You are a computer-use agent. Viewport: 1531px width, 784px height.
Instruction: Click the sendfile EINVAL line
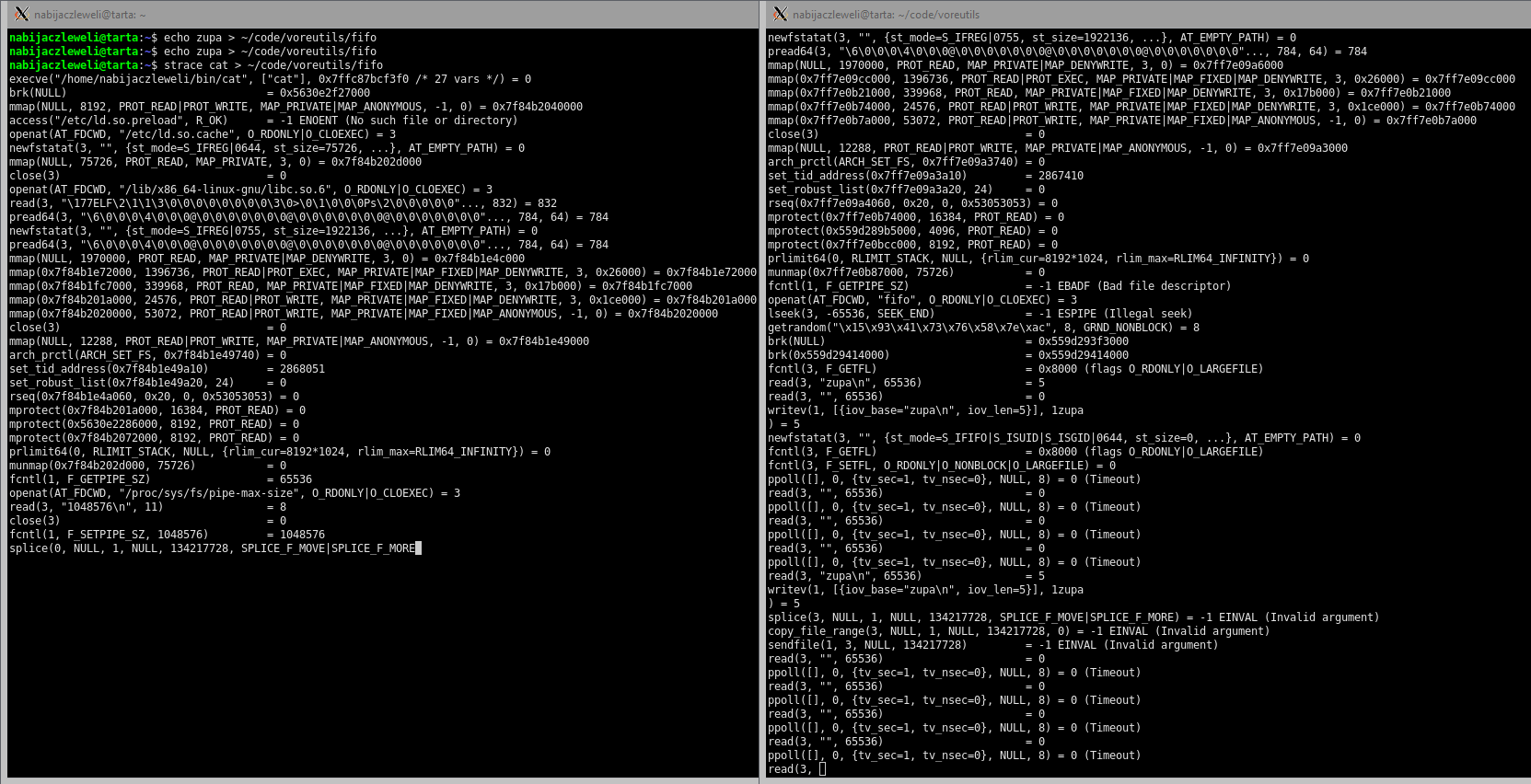tap(992, 645)
